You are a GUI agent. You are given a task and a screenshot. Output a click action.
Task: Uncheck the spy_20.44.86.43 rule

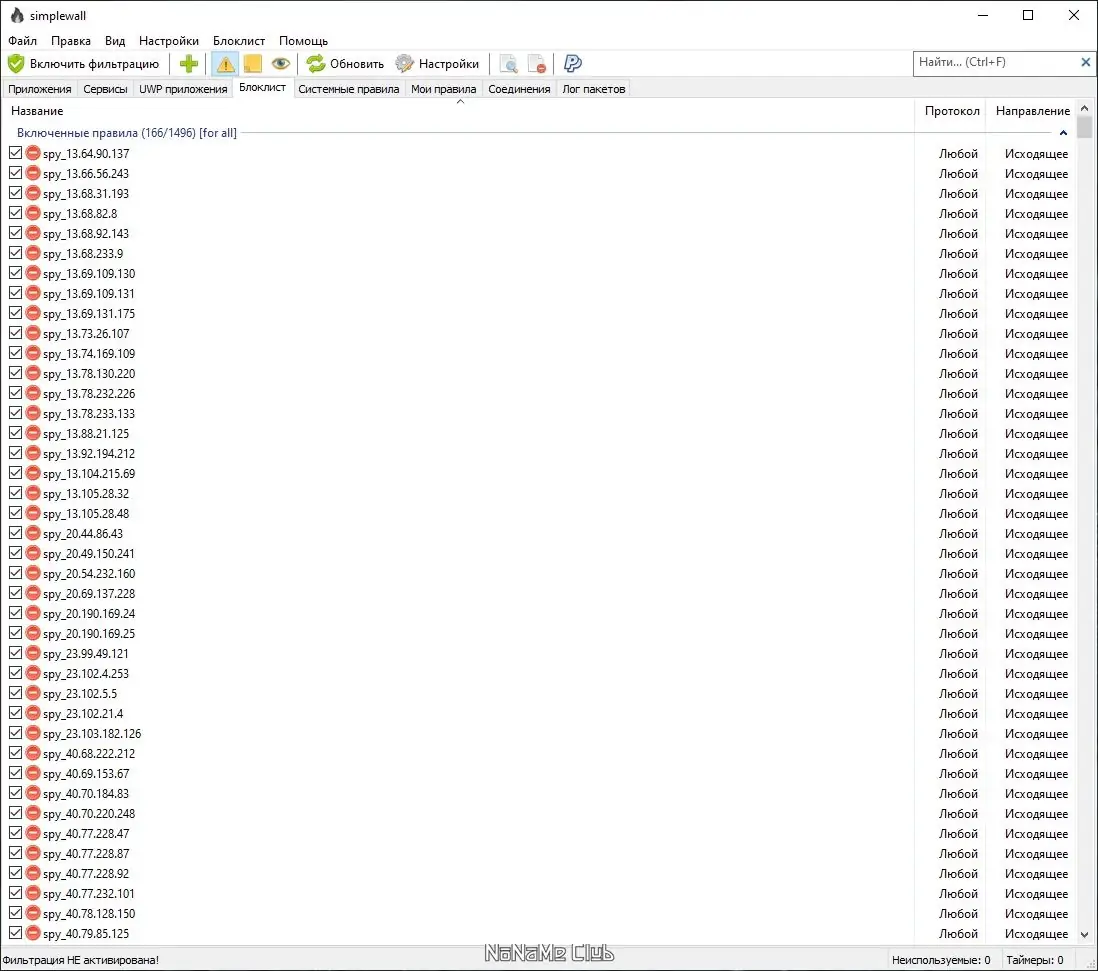point(15,533)
